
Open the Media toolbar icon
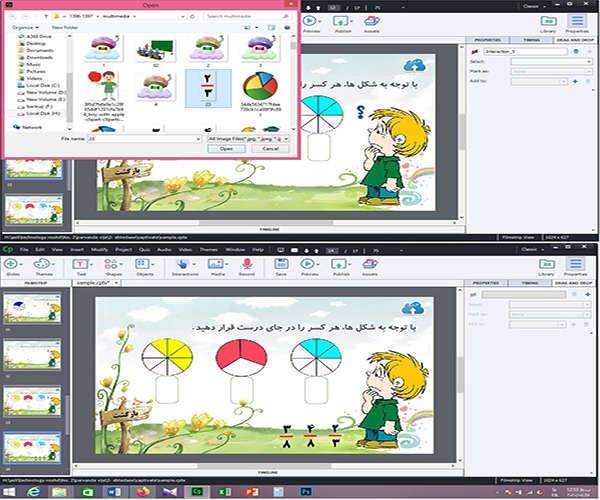[x=217, y=265]
